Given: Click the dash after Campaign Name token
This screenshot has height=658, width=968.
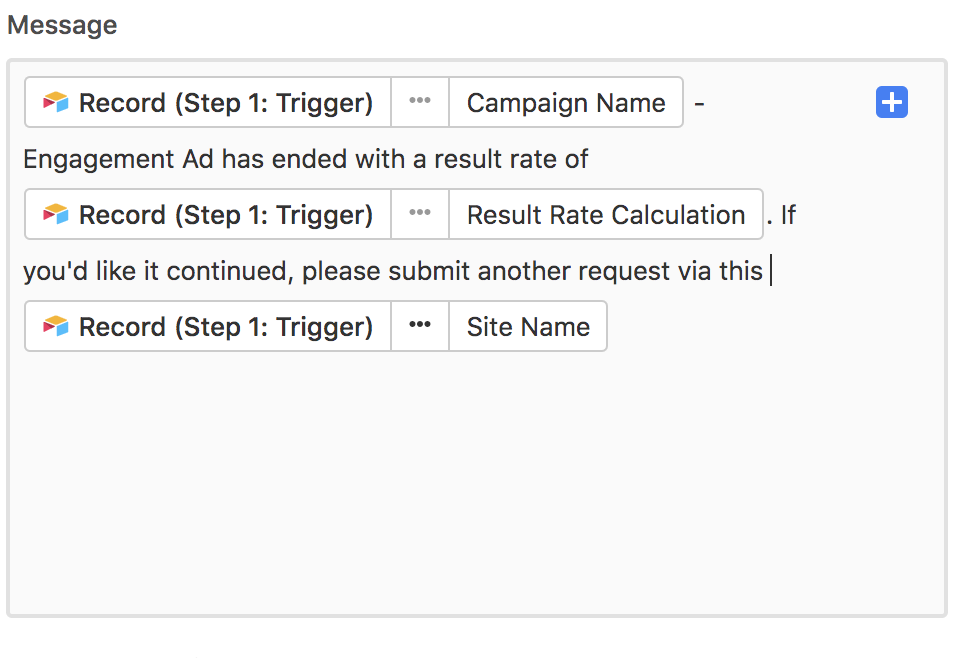Looking at the screenshot, I should click(x=699, y=104).
